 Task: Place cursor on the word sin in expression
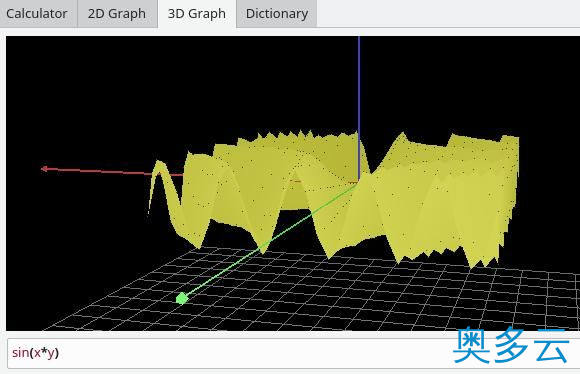point(21,353)
